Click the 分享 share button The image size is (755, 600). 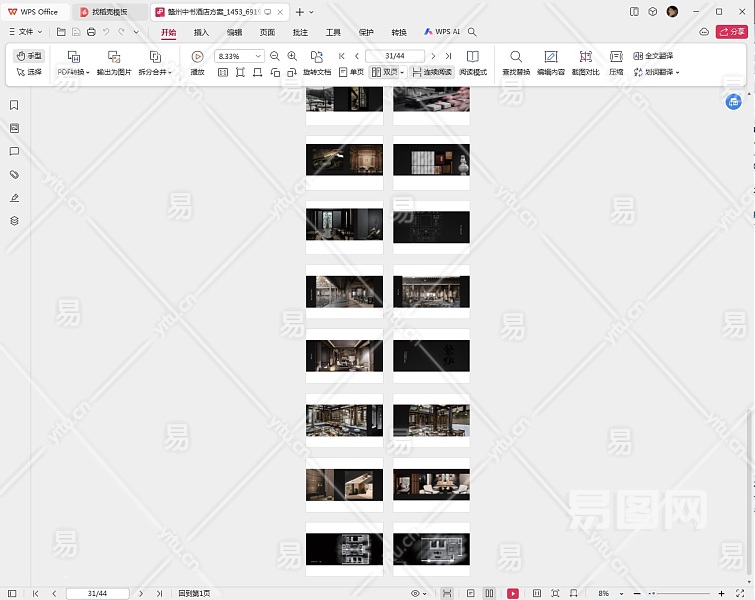(731, 32)
